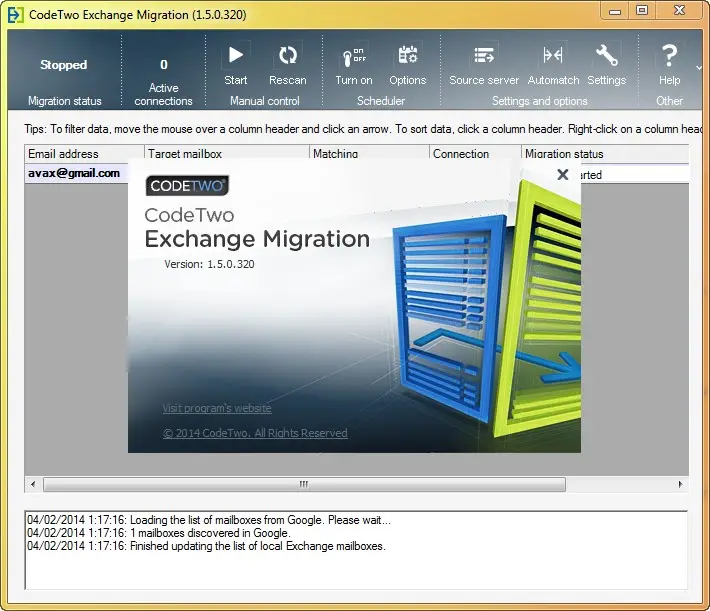The height and width of the screenshot is (611, 710).
Task: Sort by Email address column header
Action: click(x=84, y=154)
